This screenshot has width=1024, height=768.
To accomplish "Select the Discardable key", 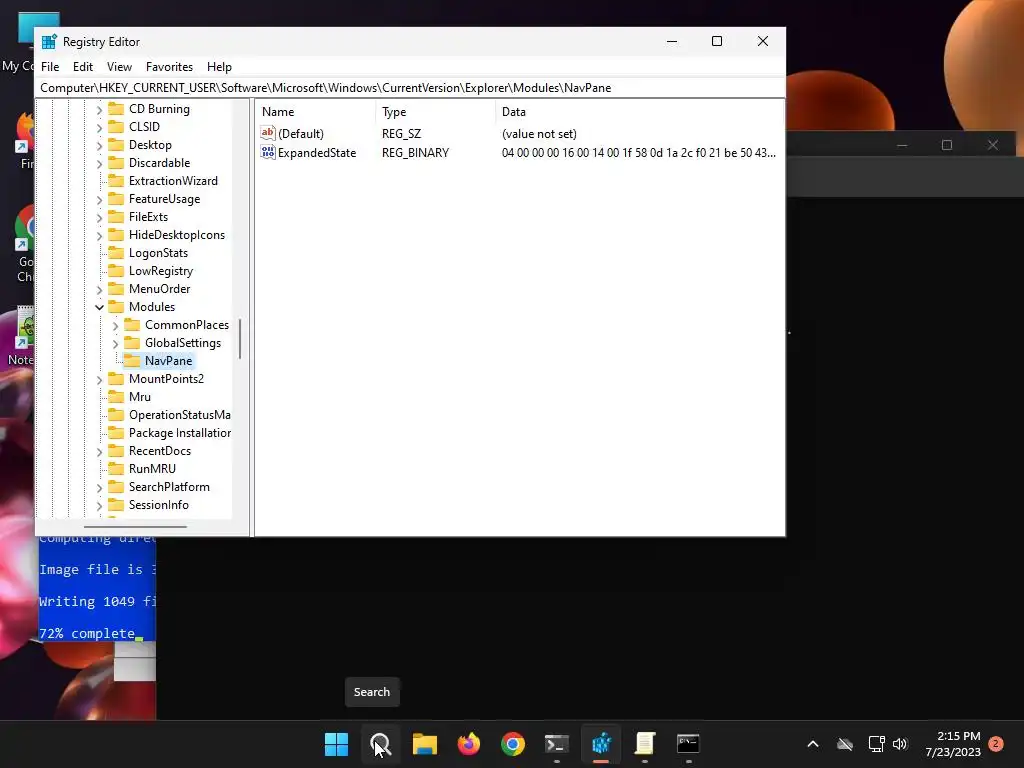I will 159,163.
